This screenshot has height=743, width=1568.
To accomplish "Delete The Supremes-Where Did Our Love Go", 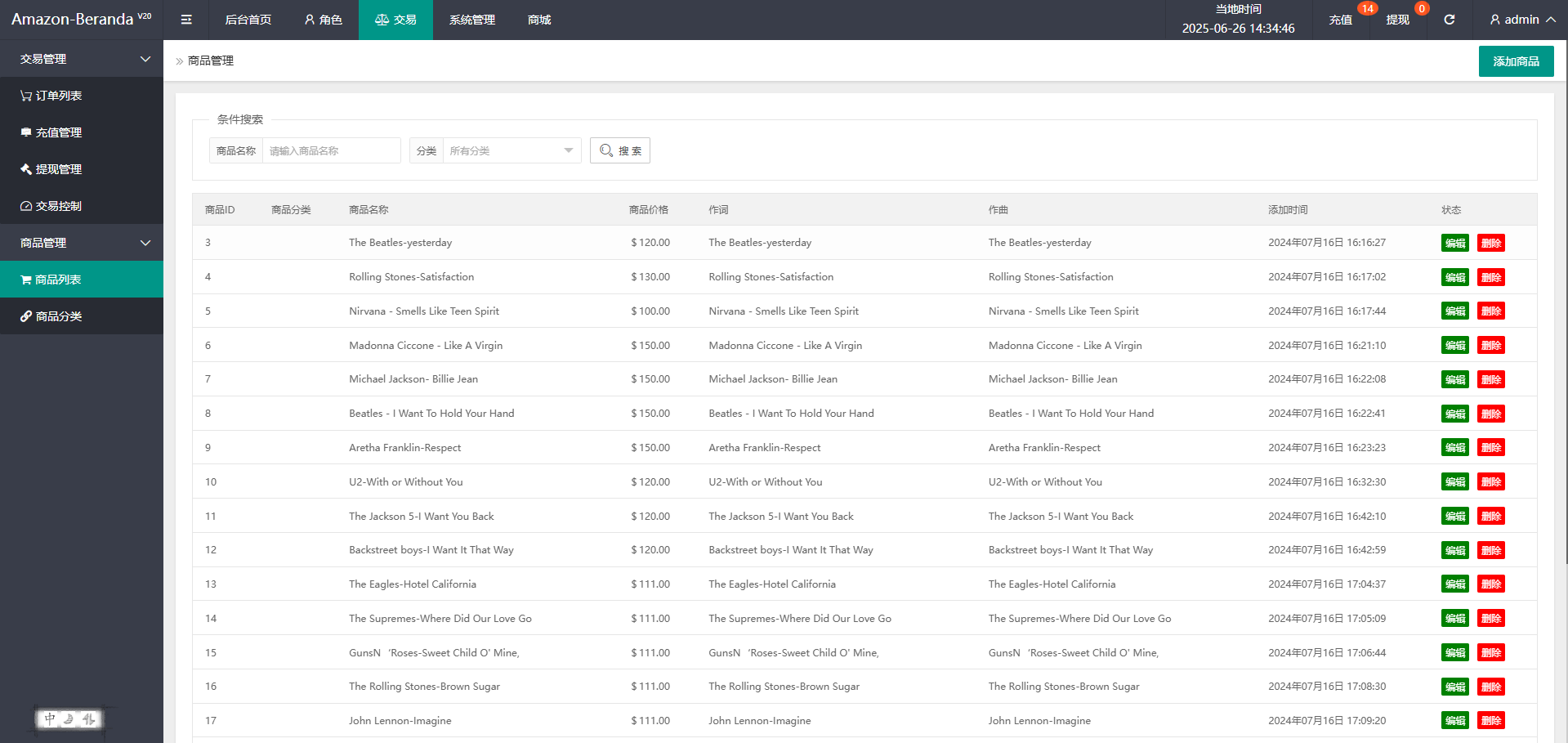I will pyautogui.click(x=1491, y=619).
